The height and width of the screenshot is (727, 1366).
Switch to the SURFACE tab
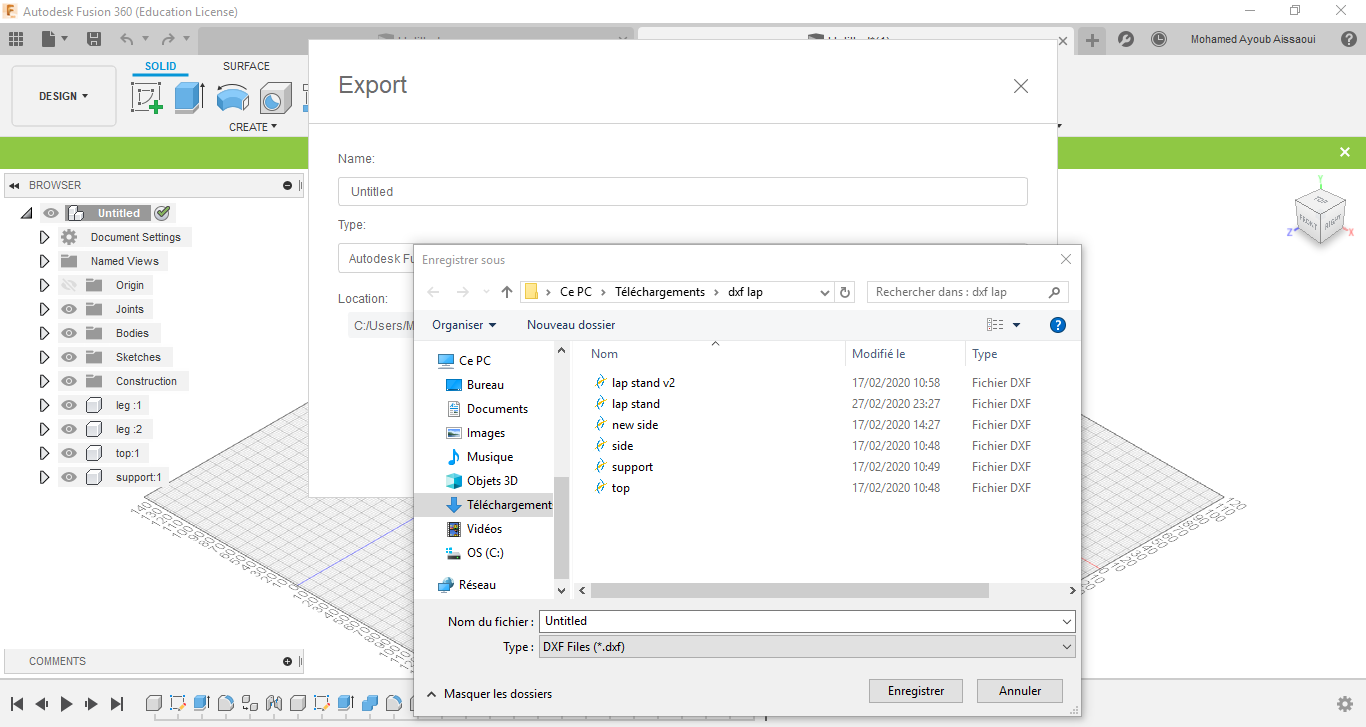246,67
